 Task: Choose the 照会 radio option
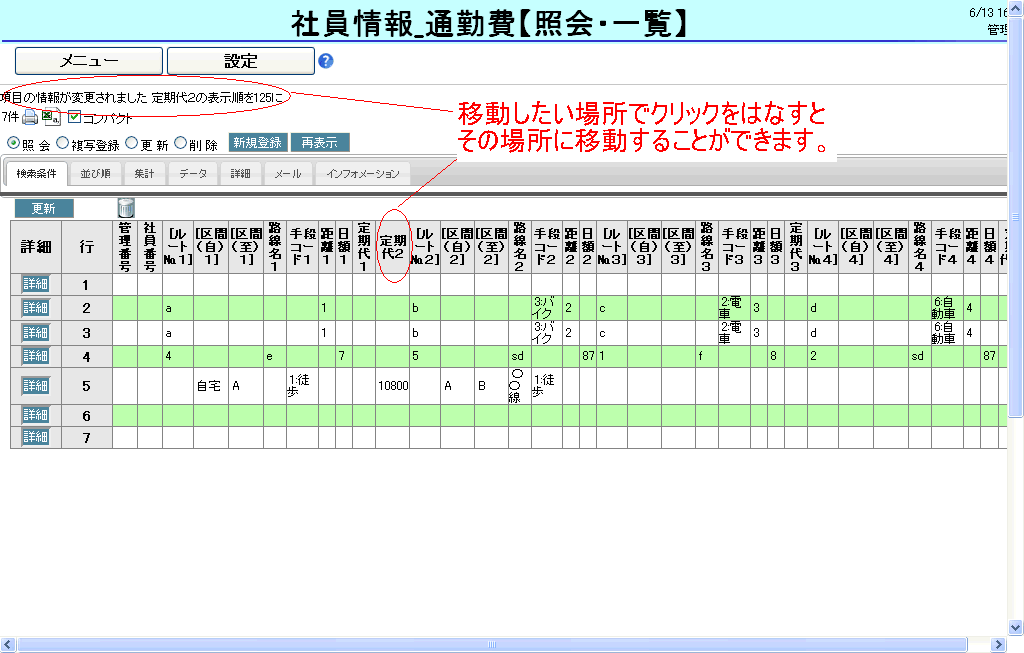pyautogui.click(x=13, y=143)
